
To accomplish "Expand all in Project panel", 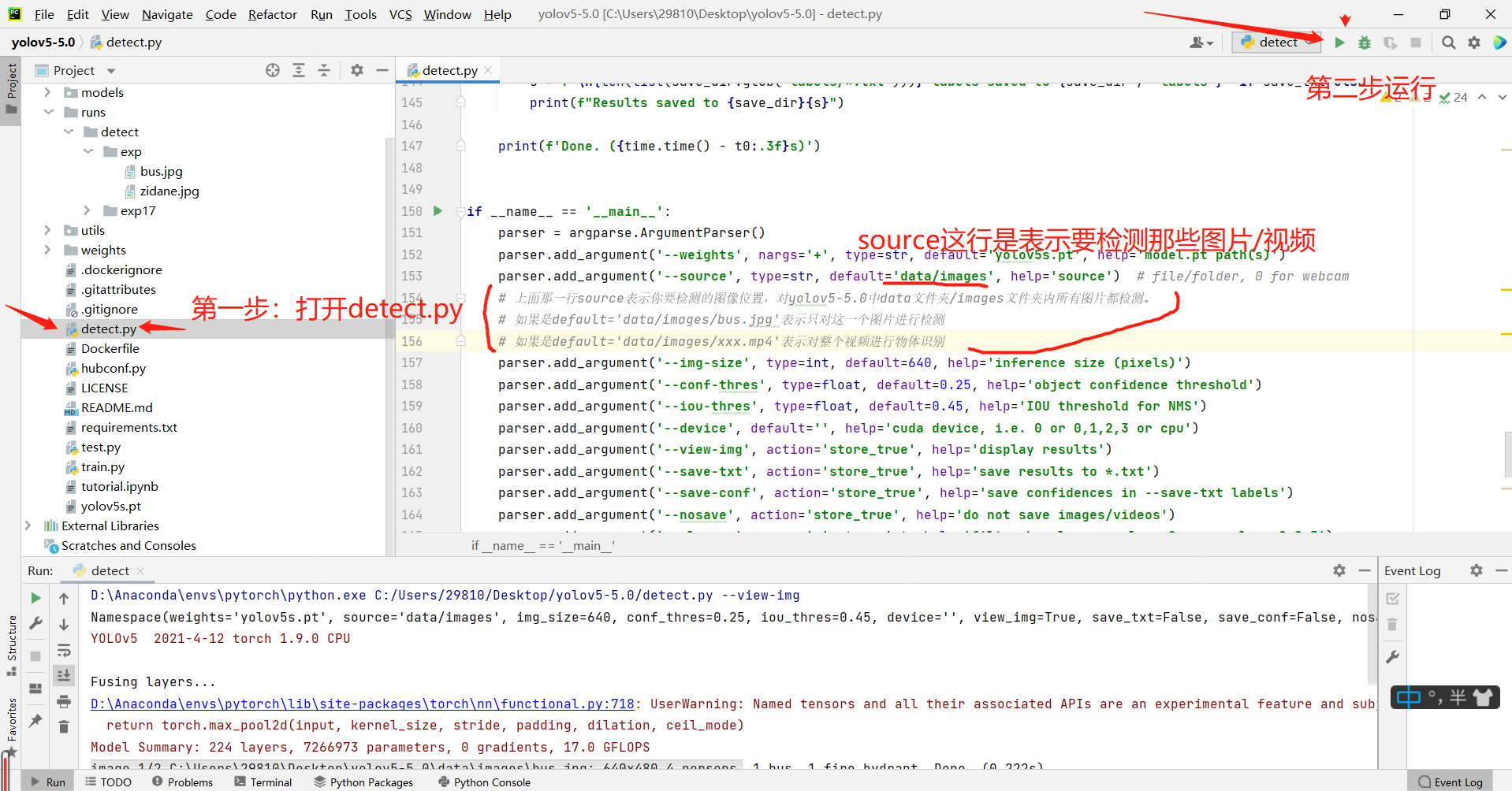I will [x=299, y=70].
